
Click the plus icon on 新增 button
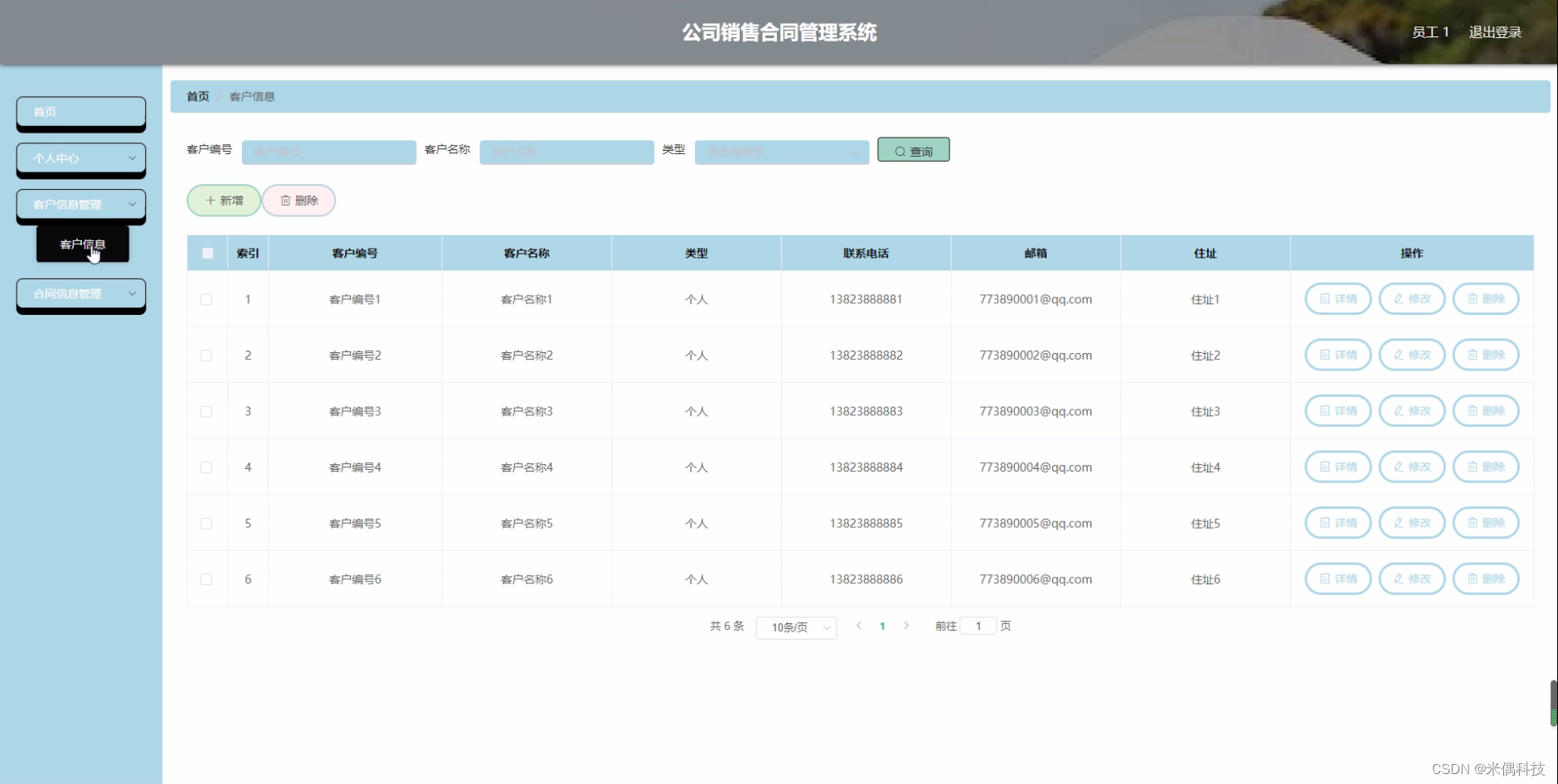pos(210,200)
